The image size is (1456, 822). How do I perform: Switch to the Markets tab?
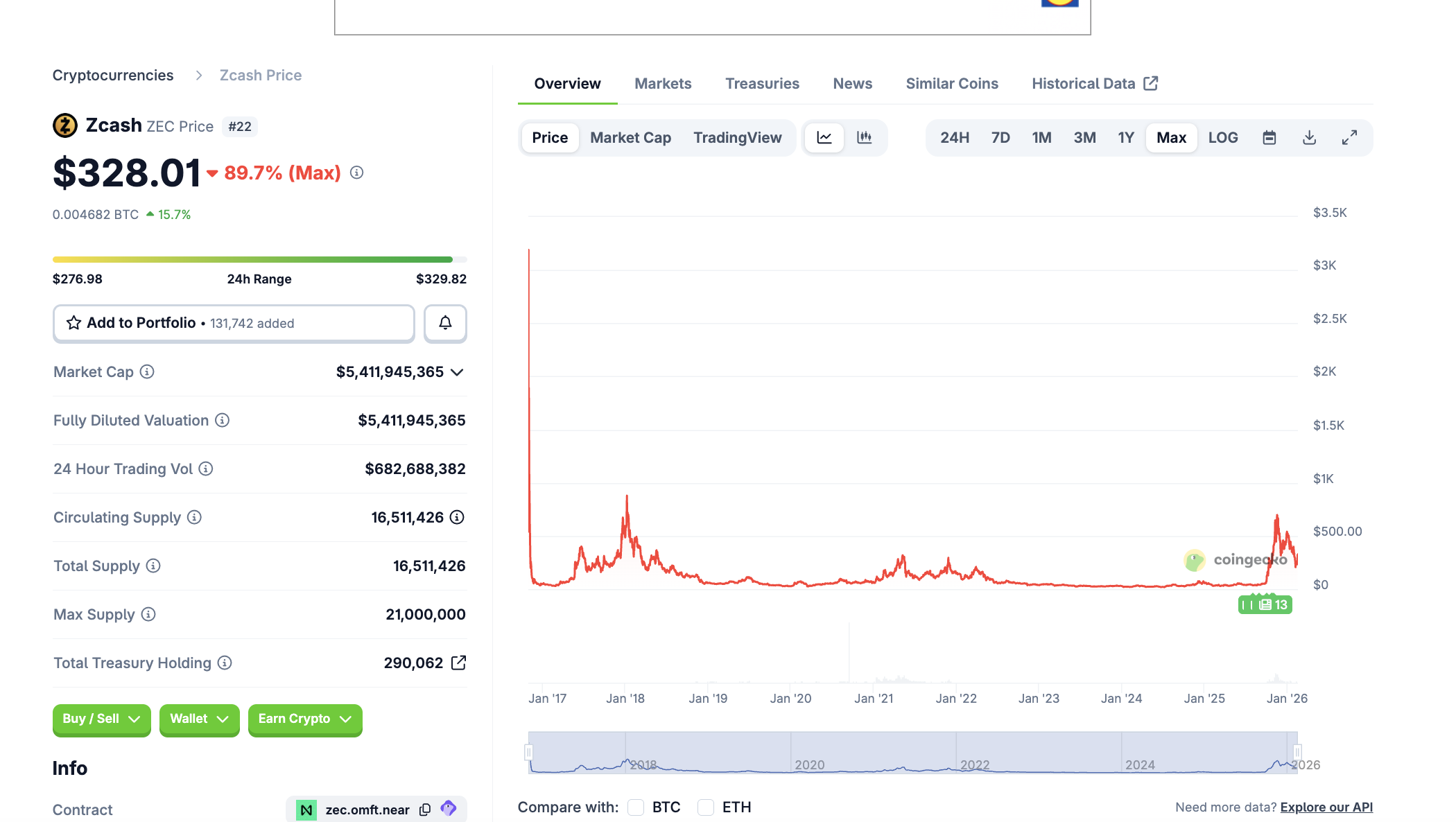(663, 83)
